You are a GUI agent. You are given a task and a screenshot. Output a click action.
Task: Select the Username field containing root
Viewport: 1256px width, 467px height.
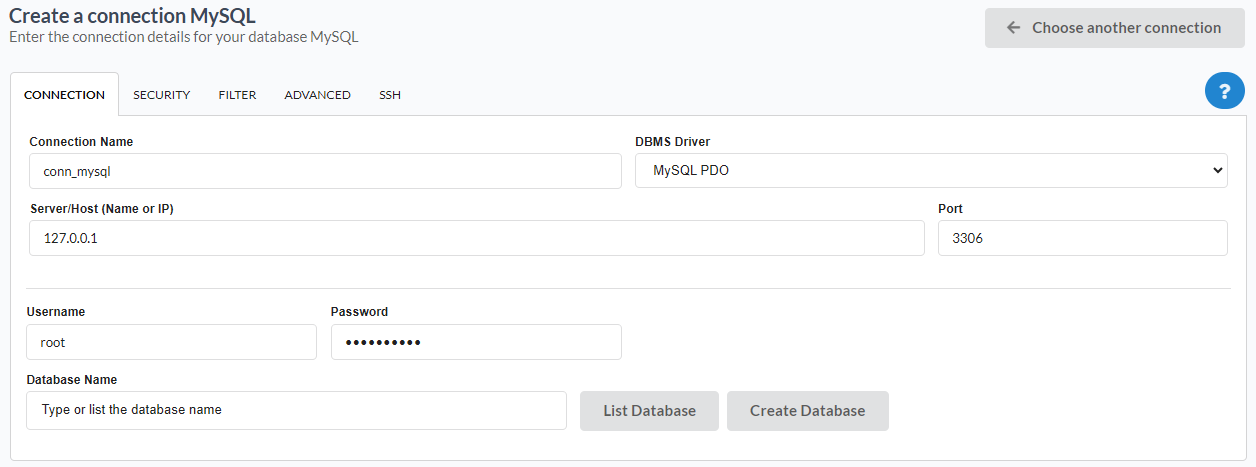(171, 342)
